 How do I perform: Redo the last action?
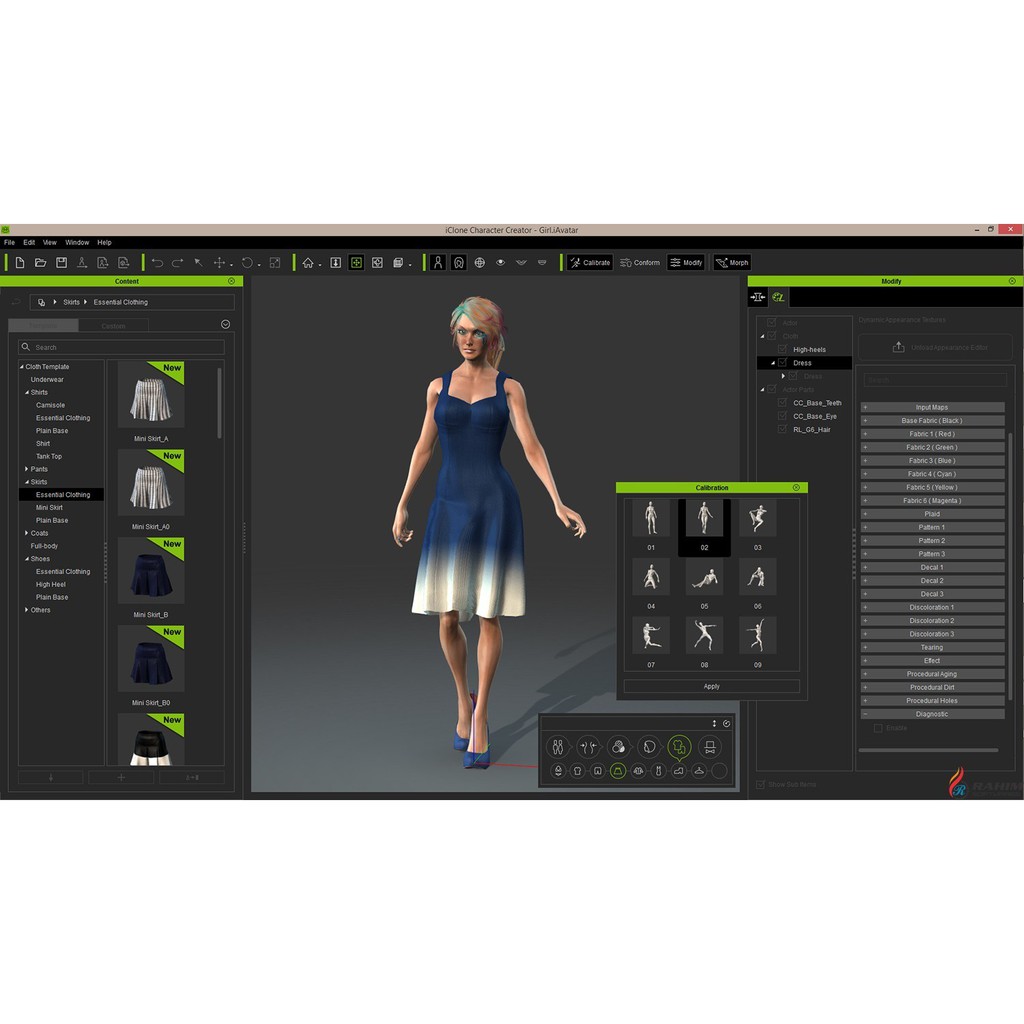[178, 263]
